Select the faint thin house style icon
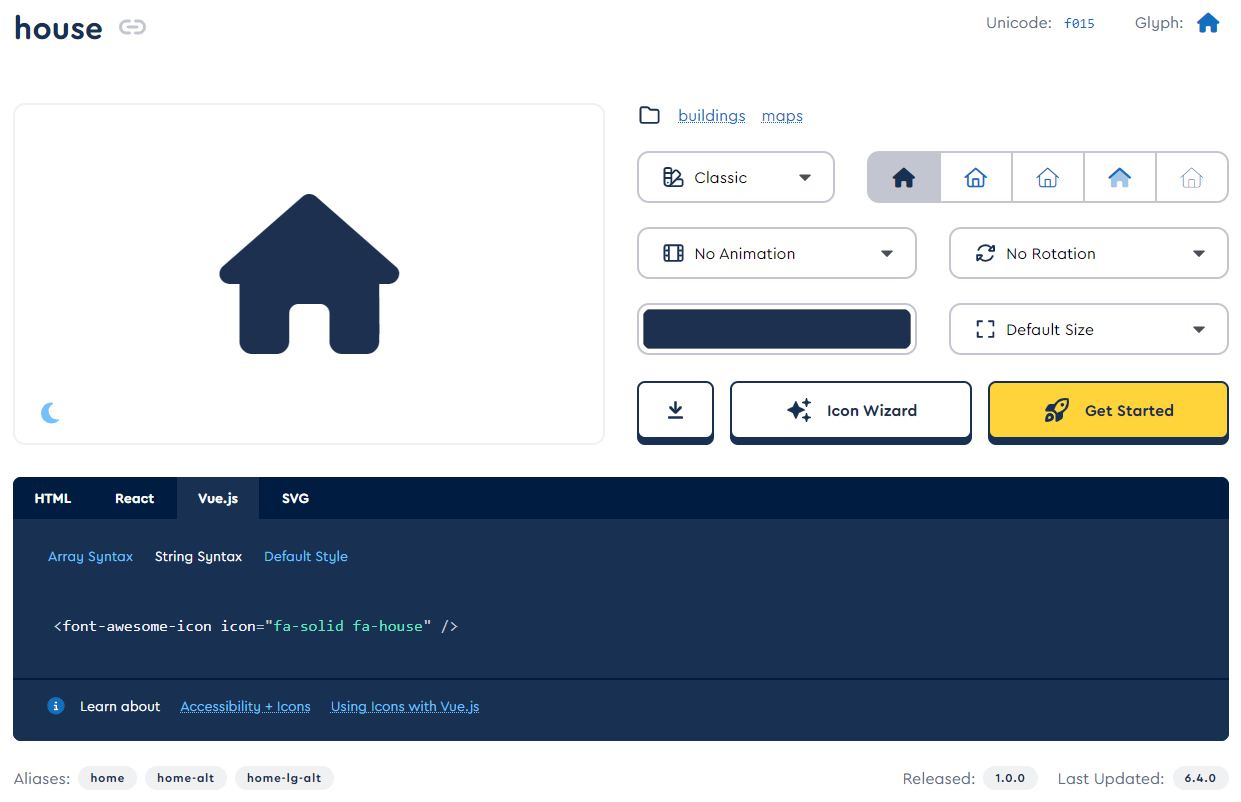The width and height of the screenshot is (1241, 802). coord(1192,178)
